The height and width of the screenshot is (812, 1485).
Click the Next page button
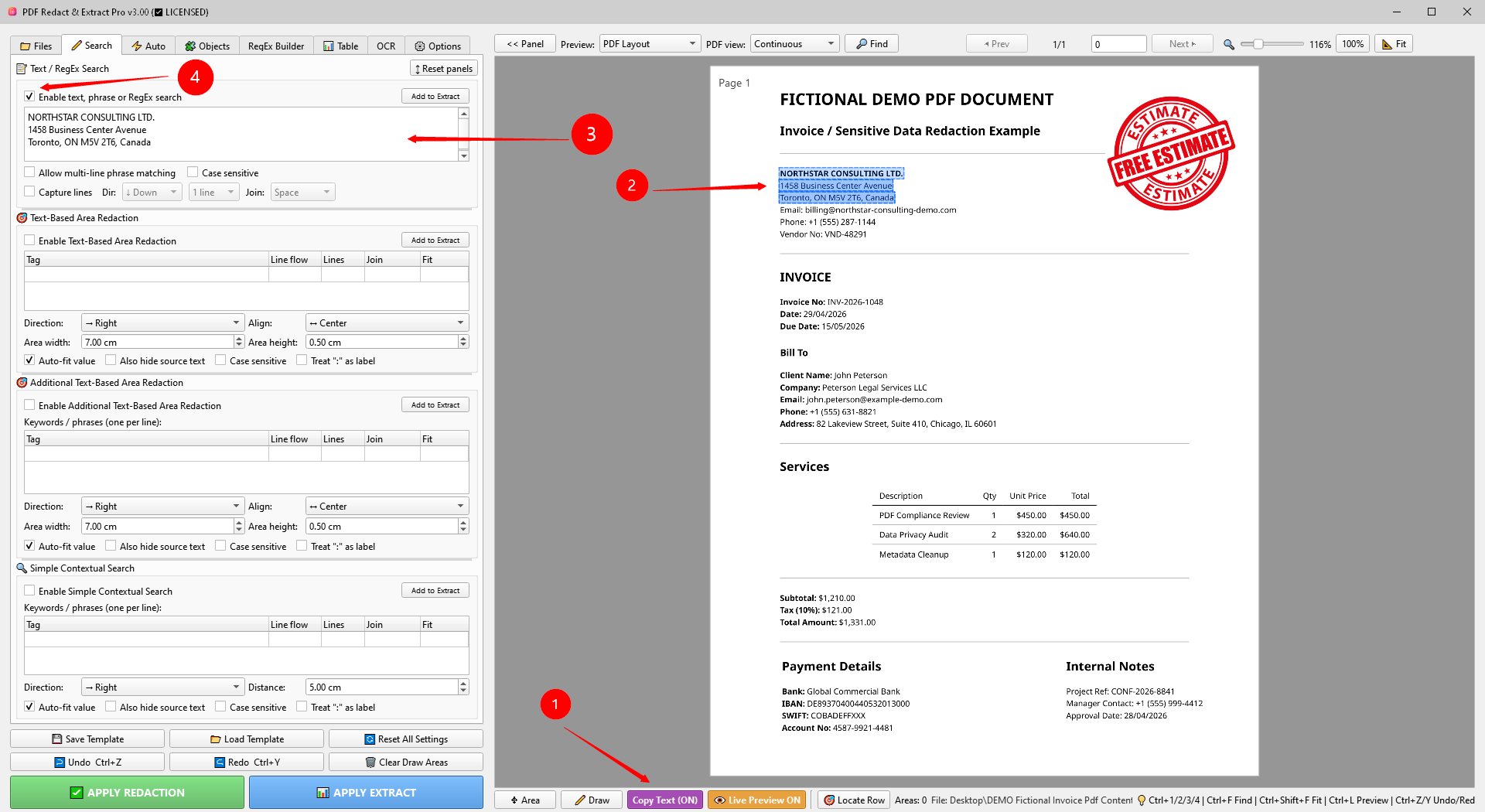(1183, 44)
